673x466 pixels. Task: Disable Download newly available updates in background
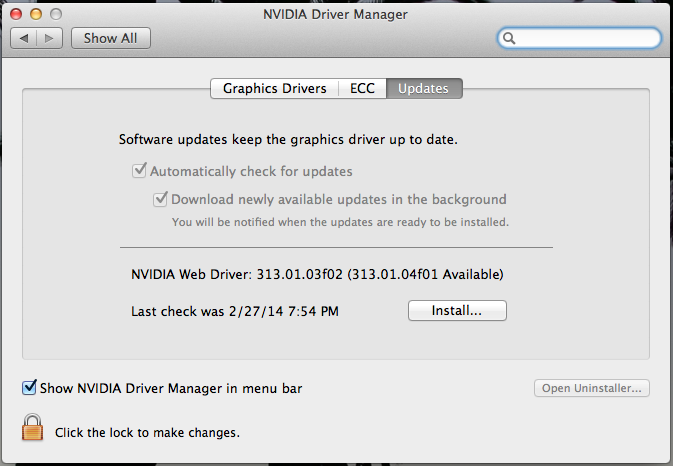pos(160,199)
